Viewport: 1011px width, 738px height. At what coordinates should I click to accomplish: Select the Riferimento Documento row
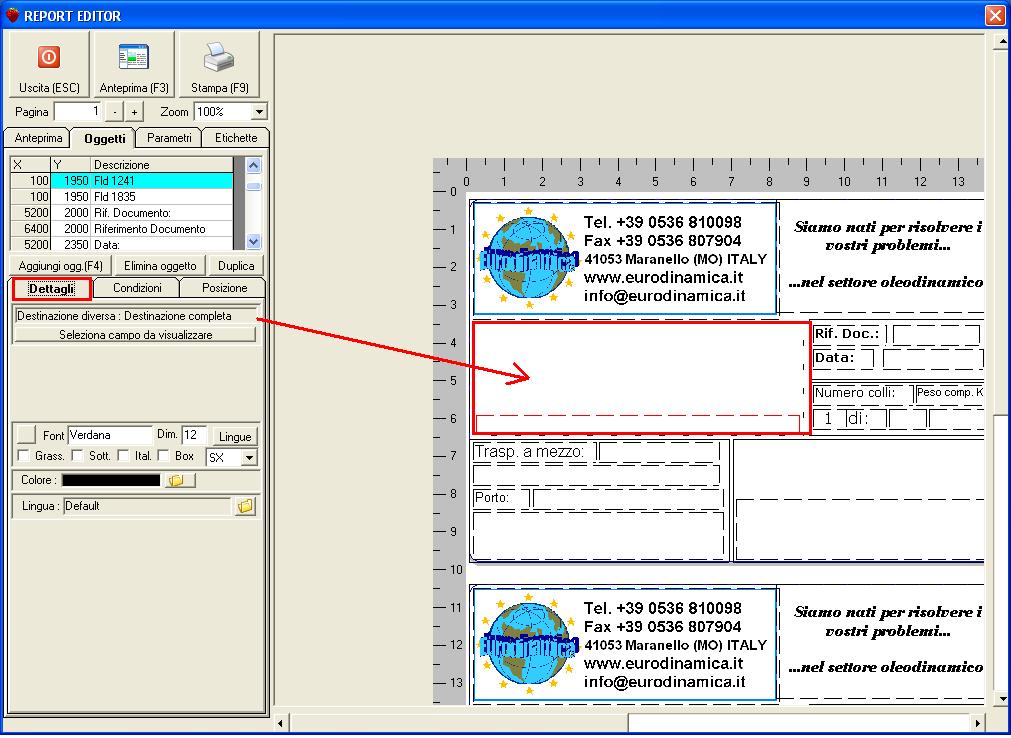122,229
